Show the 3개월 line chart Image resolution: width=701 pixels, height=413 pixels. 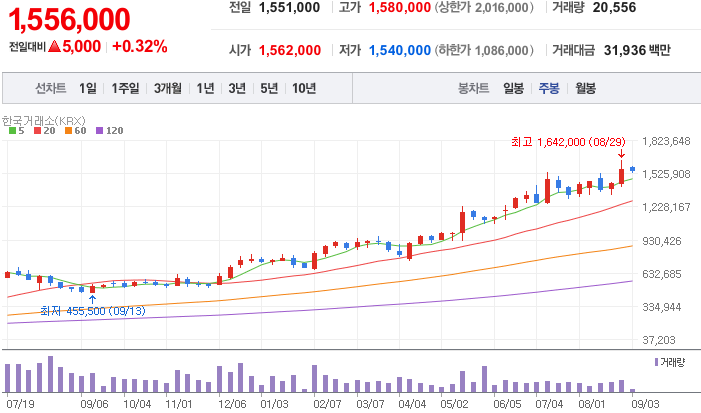(x=168, y=88)
